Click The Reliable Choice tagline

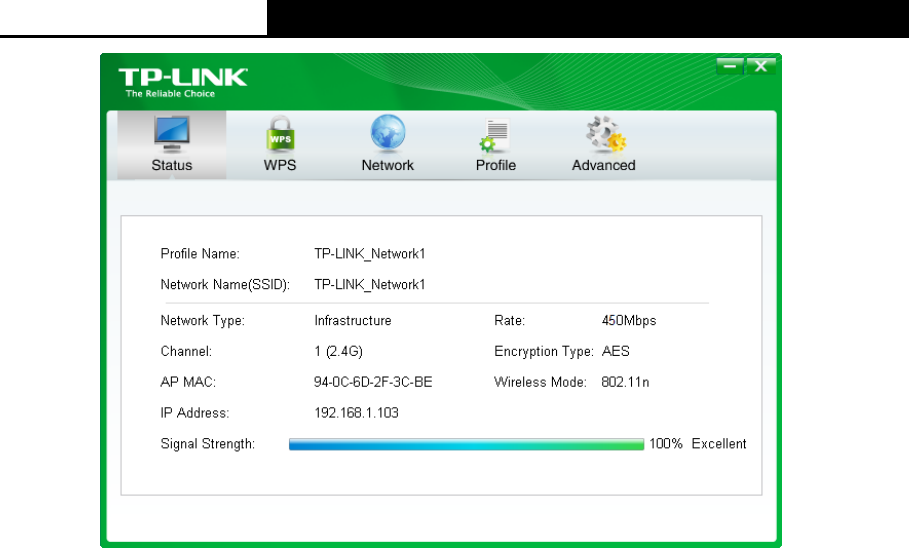point(170,93)
